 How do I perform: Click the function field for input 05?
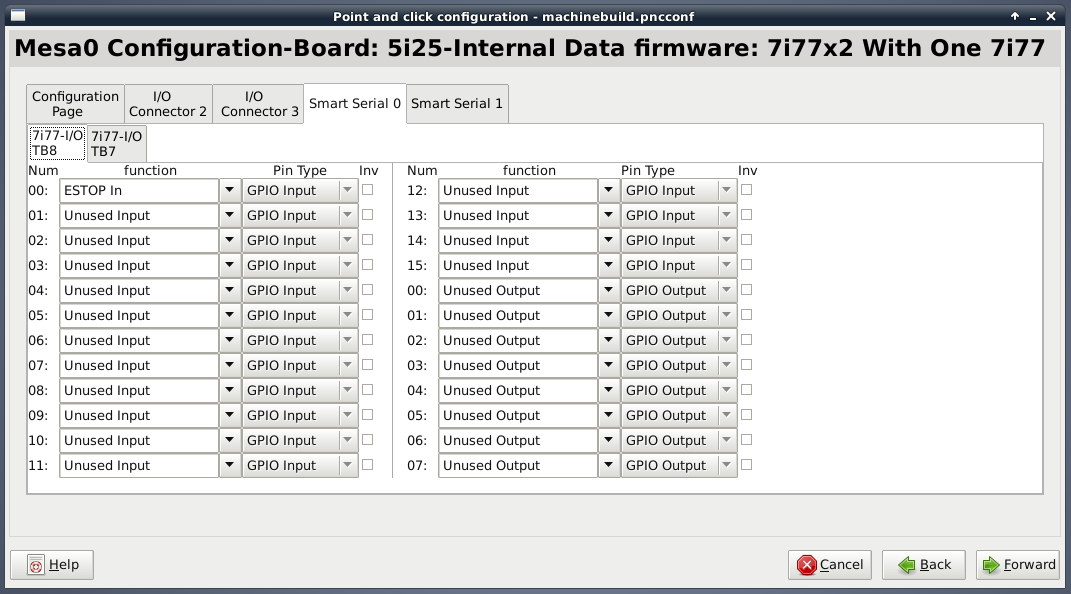(139, 315)
